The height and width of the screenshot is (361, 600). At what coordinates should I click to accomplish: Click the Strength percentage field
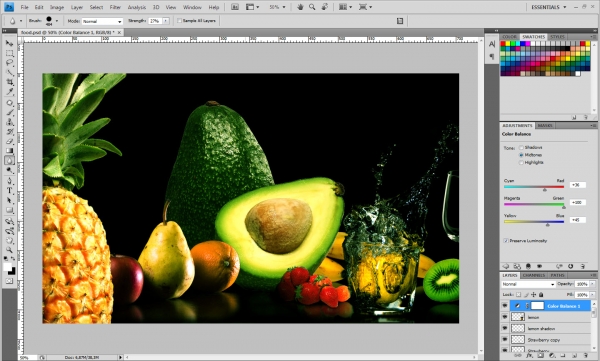pos(155,21)
